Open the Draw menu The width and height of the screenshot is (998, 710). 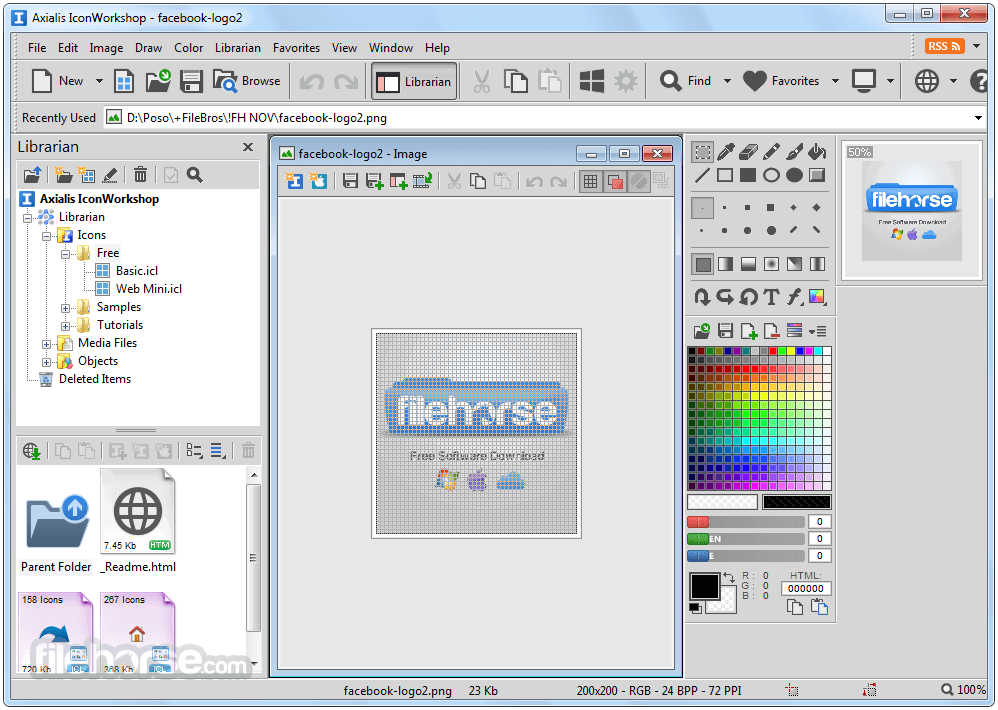point(148,47)
